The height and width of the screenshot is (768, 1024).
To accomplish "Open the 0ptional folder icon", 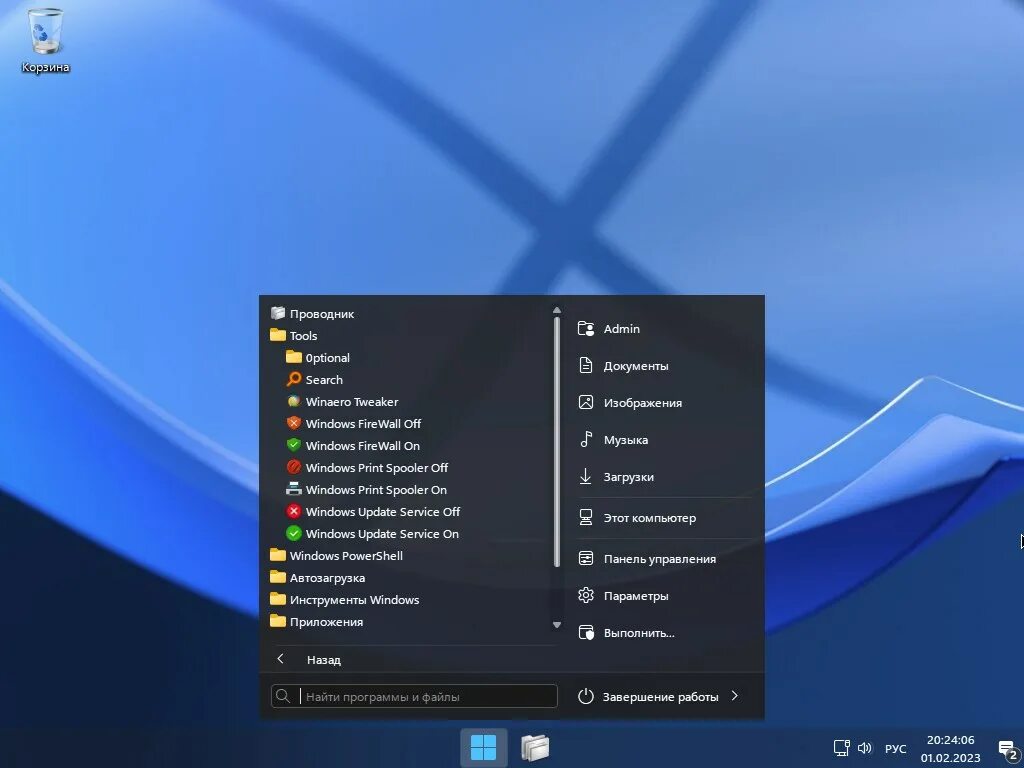I will [x=294, y=357].
